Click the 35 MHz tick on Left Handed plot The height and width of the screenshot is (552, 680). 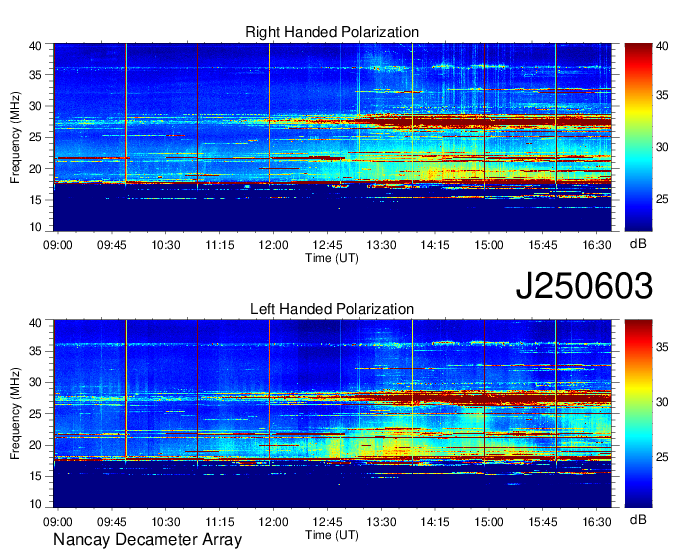(x=35, y=351)
